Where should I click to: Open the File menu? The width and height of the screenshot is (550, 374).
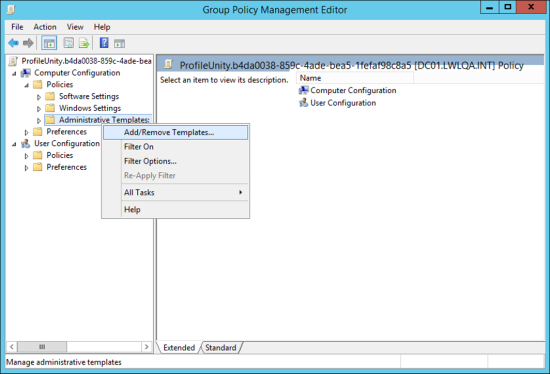(x=17, y=27)
